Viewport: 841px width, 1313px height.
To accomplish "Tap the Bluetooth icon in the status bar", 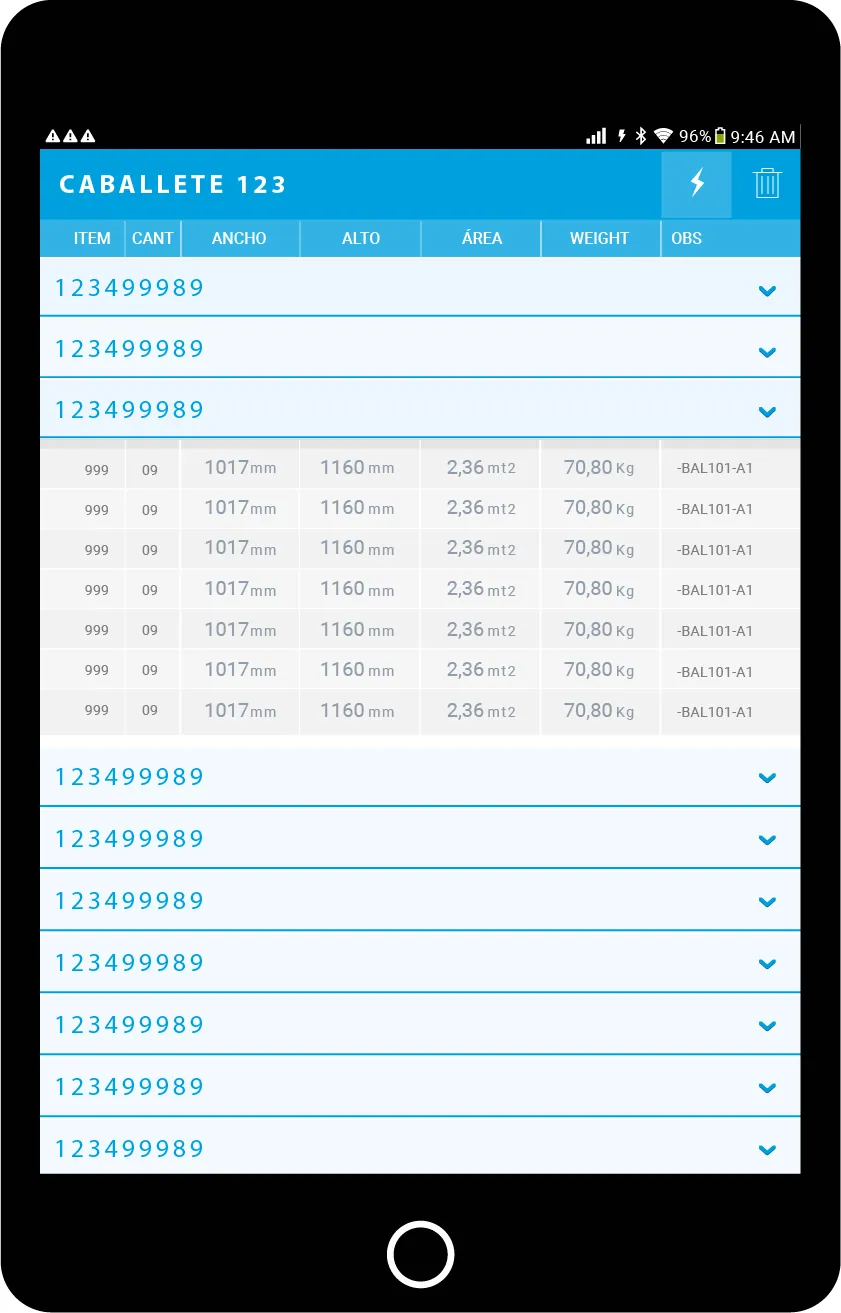I will tap(641, 136).
